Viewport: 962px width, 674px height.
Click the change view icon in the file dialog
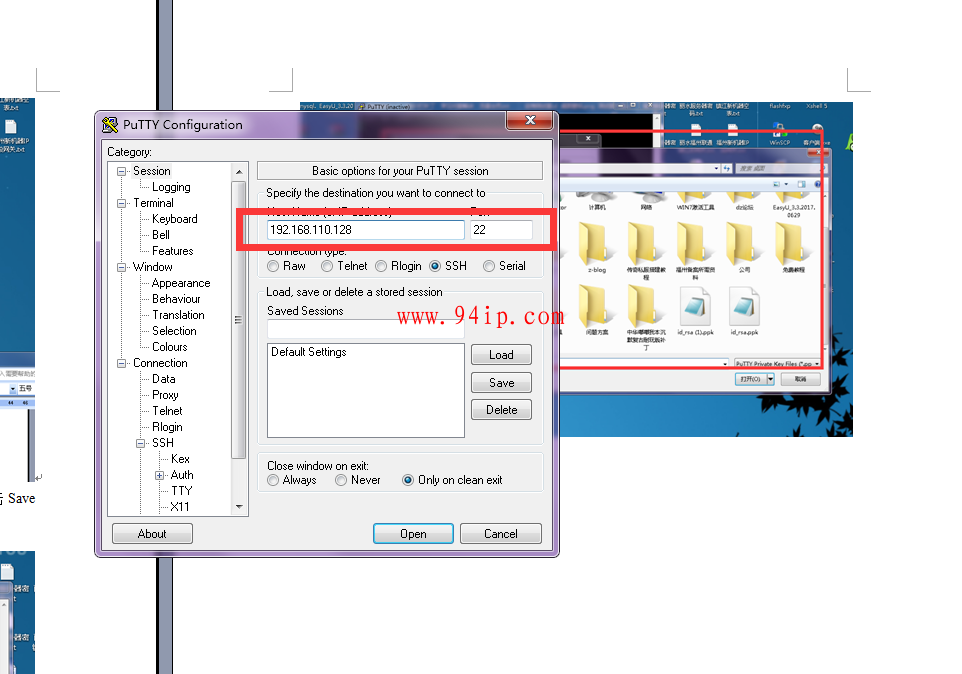coord(777,184)
